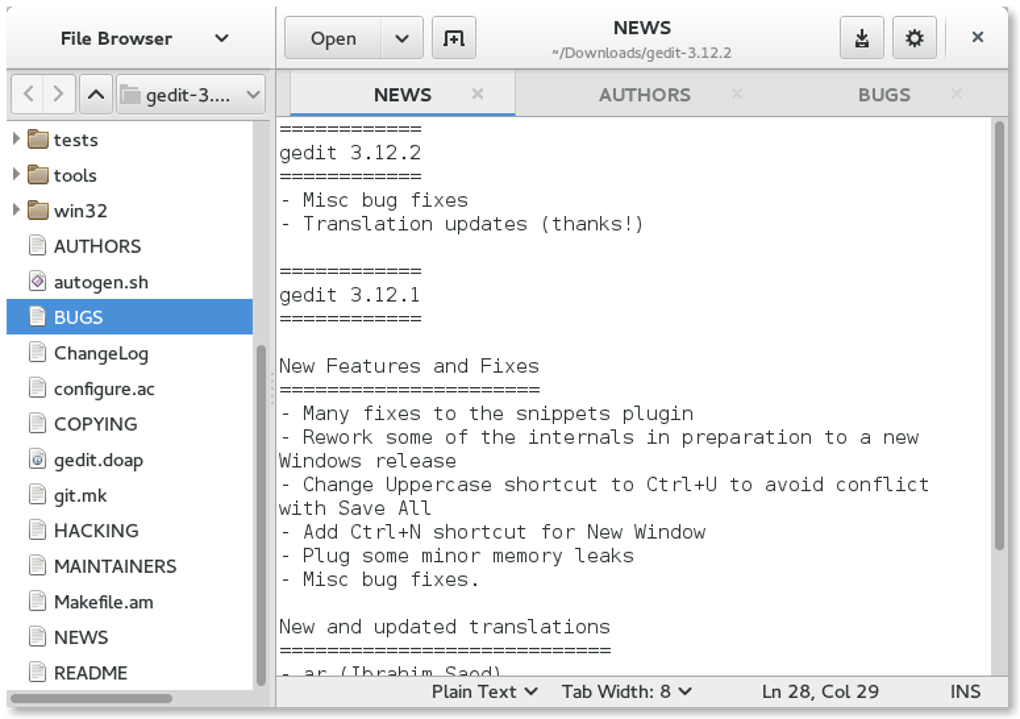
Task: Click the git.mk file icon
Action: click(x=38, y=495)
